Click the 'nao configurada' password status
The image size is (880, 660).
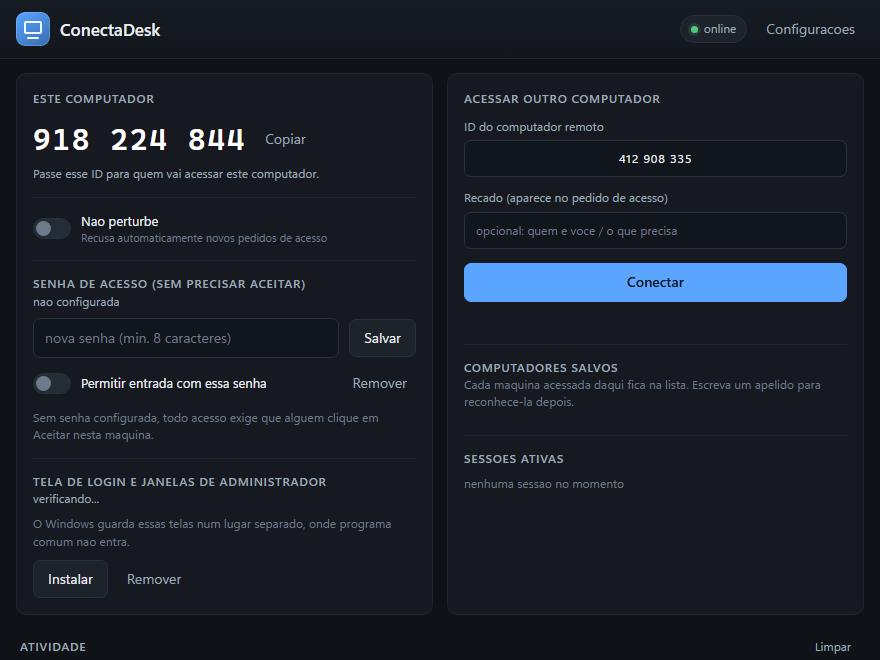[x=76, y=302]
